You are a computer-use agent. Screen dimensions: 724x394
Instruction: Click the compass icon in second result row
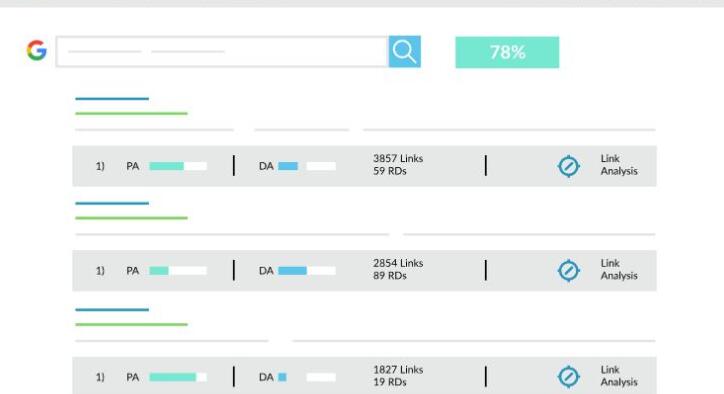click(568, 271)
